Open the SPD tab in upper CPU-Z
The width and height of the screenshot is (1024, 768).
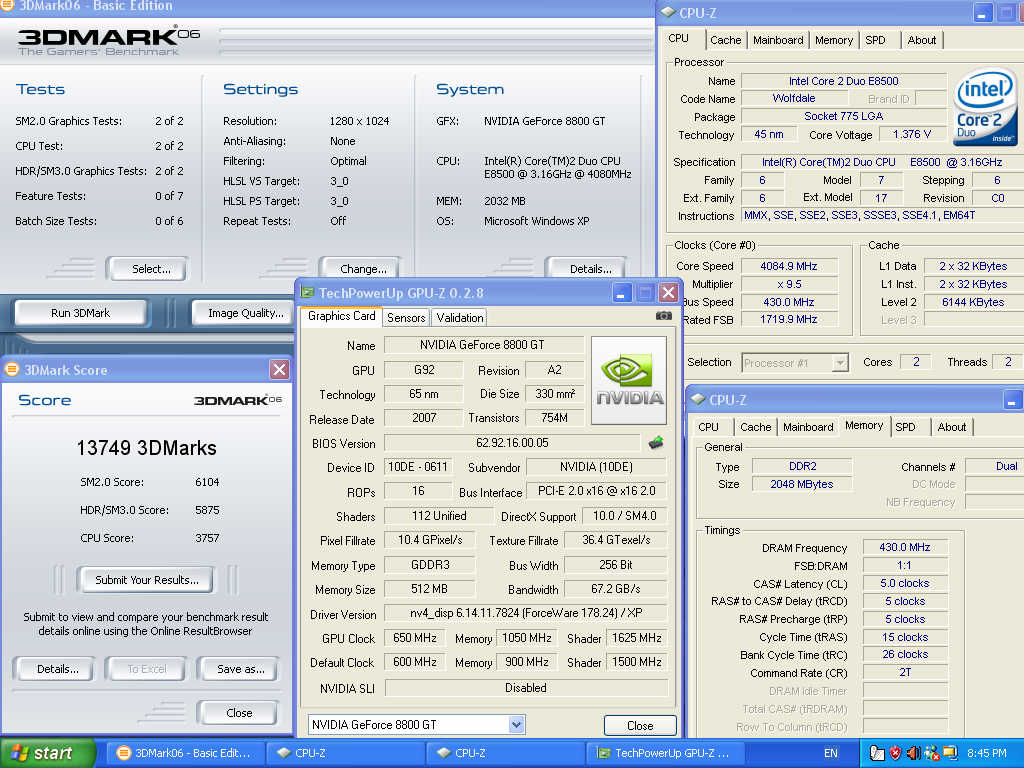pos(875,40)
